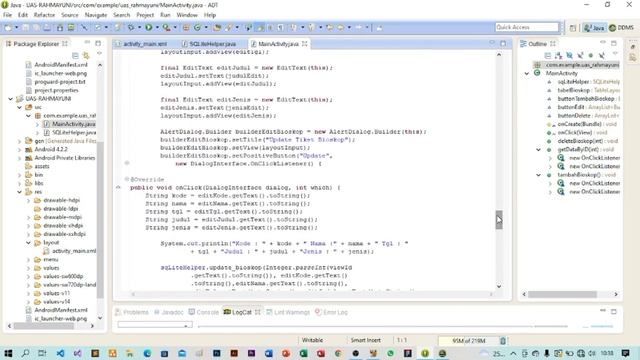This screenshot has width=640, height=360.
Task: Open Visual Studio Code from the taskbar
Action: click(60, 353)
